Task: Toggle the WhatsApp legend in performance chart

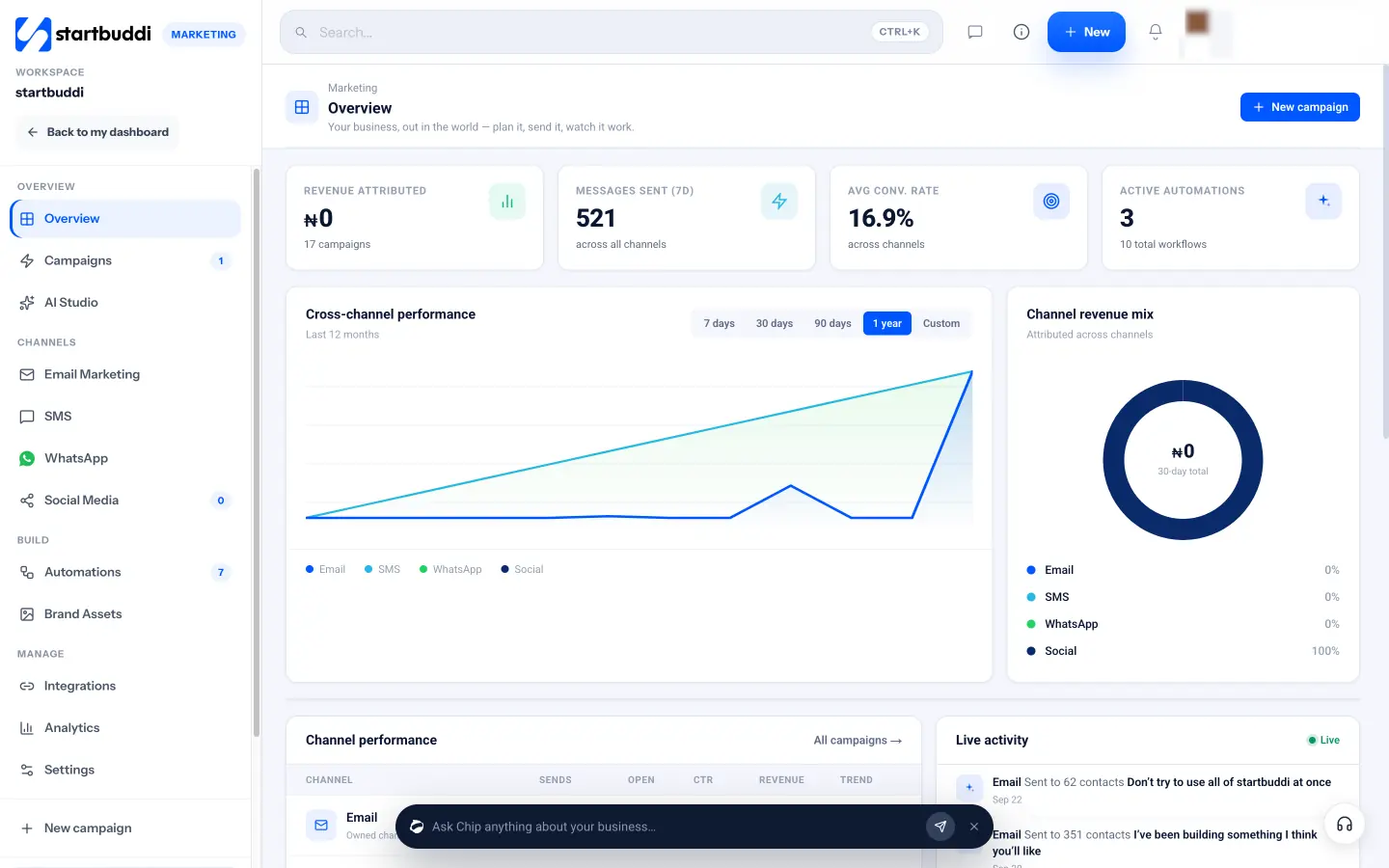Action: [x=450, y=570]
